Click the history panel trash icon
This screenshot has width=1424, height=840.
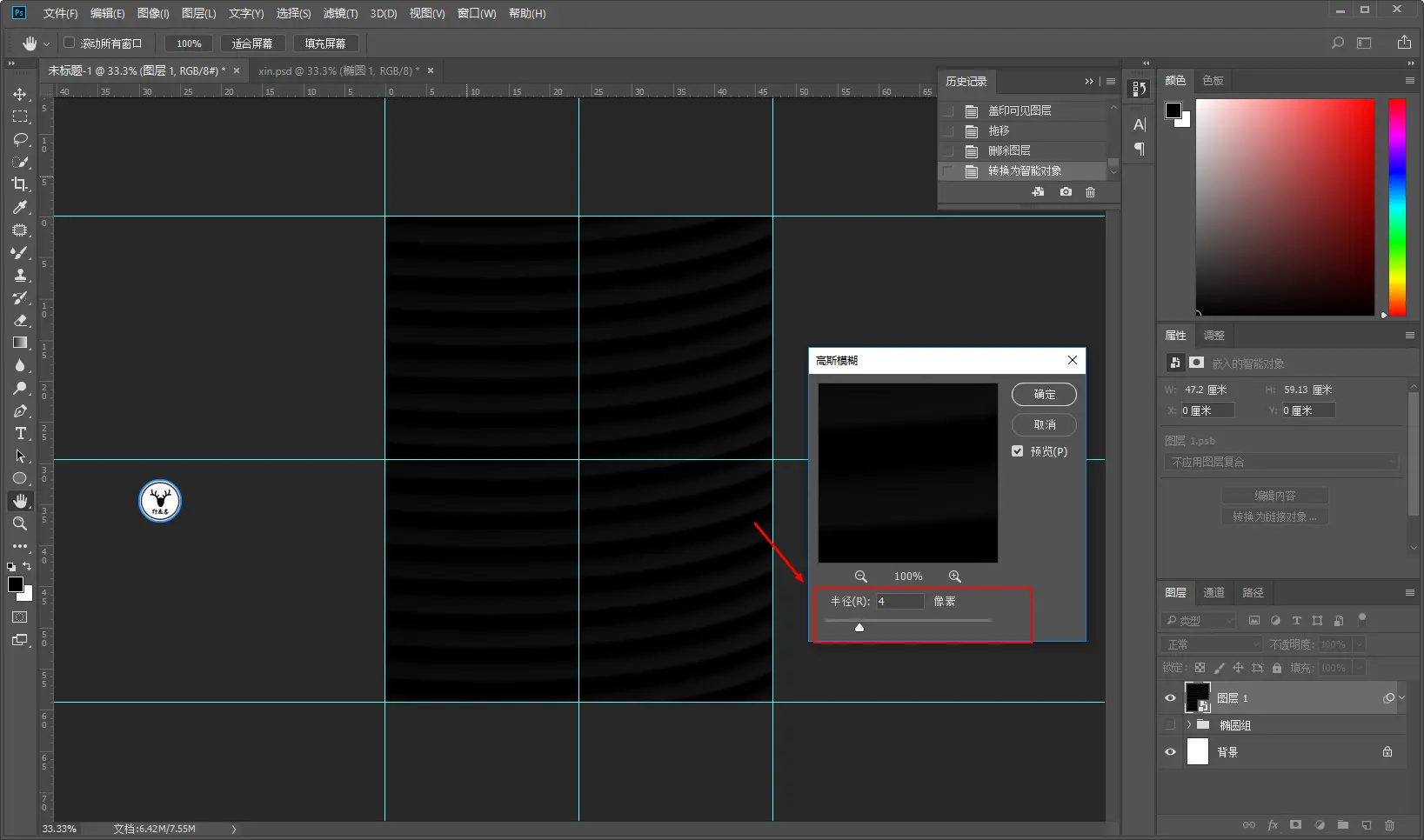coord(1090,192)
